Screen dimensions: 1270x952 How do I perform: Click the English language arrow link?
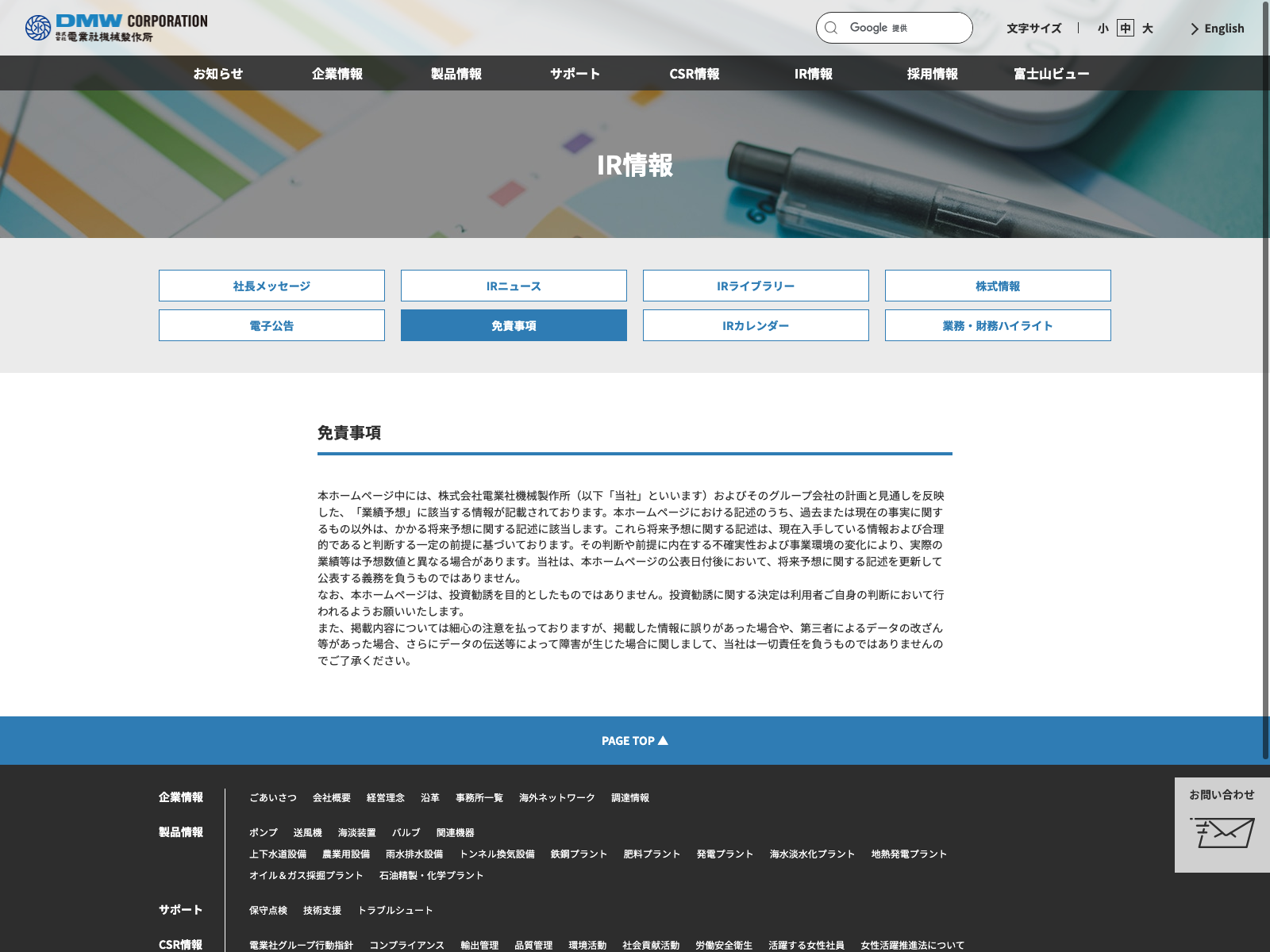1217,29
